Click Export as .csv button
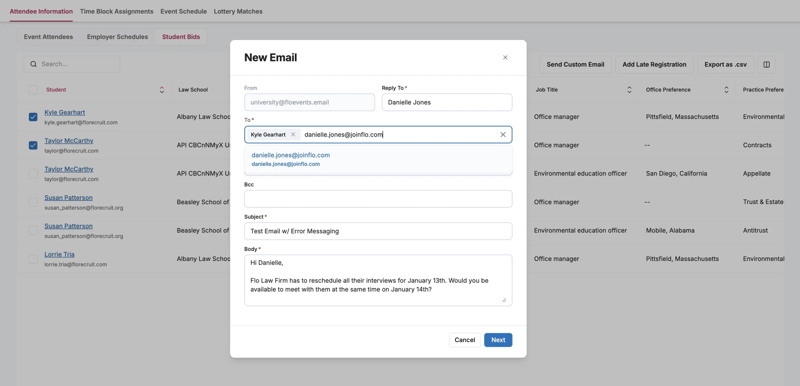This screenshot has width=800, height=386. (x=726, y=65)
